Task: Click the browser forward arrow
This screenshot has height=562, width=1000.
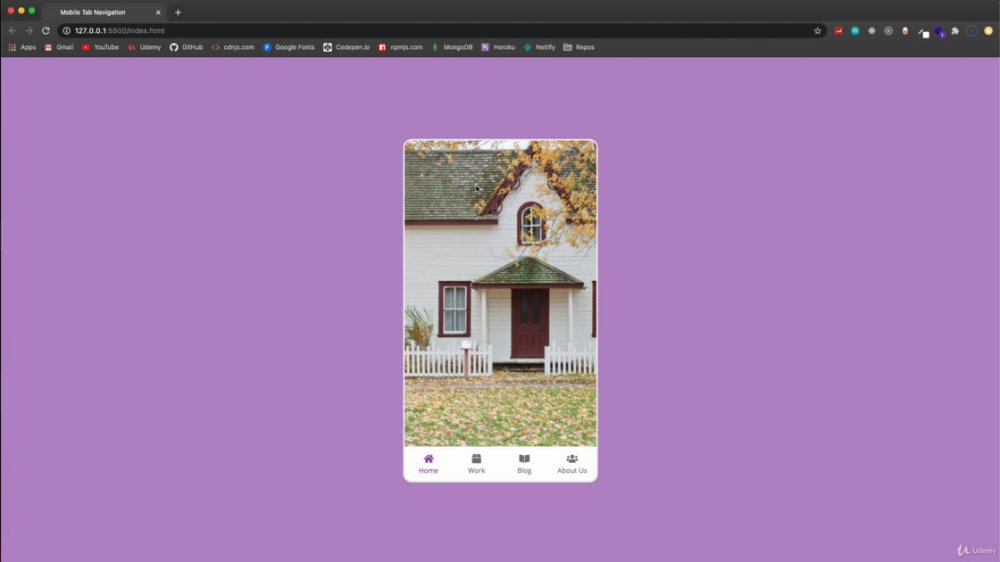Action: pyautogui.click(x=29, y=31)
